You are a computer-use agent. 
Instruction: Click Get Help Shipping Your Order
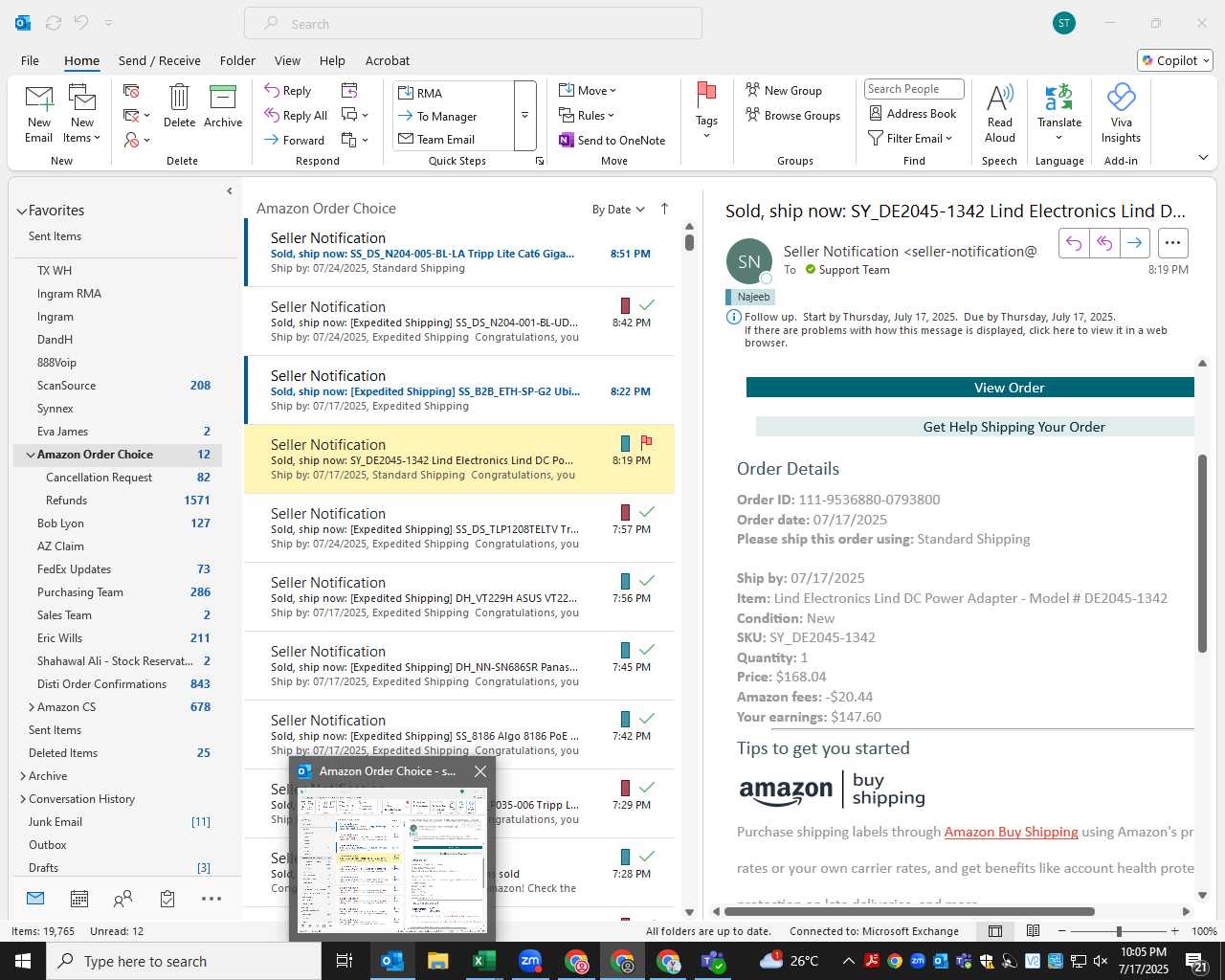975,427
